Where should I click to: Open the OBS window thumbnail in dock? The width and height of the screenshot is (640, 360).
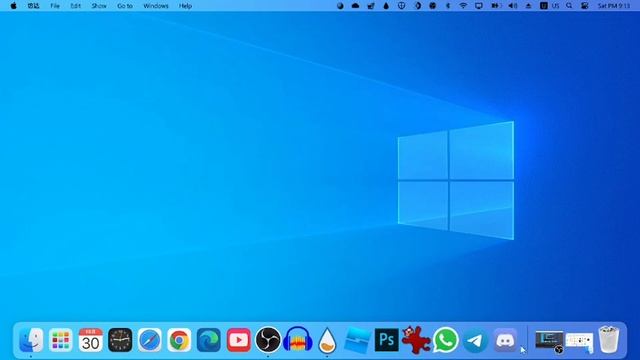coord(549,340)
